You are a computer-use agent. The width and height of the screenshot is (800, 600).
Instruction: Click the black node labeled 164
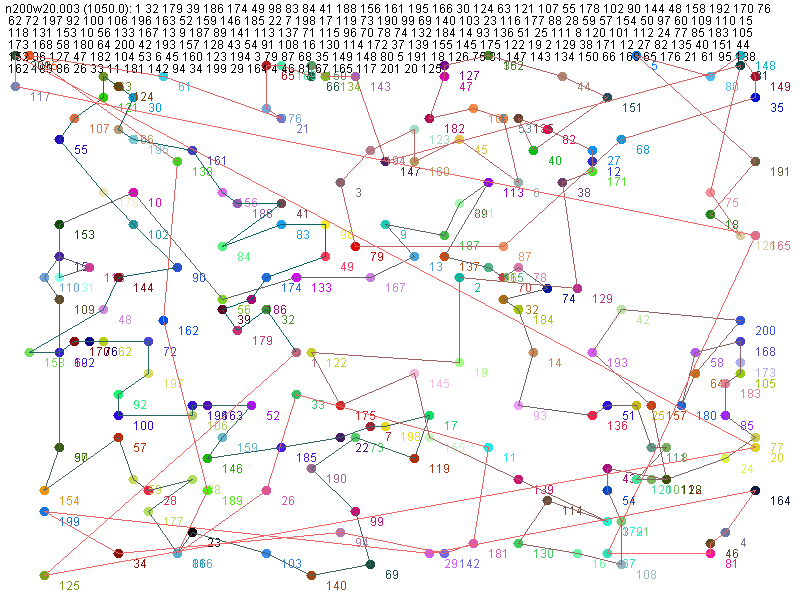[x=755, y=490]
